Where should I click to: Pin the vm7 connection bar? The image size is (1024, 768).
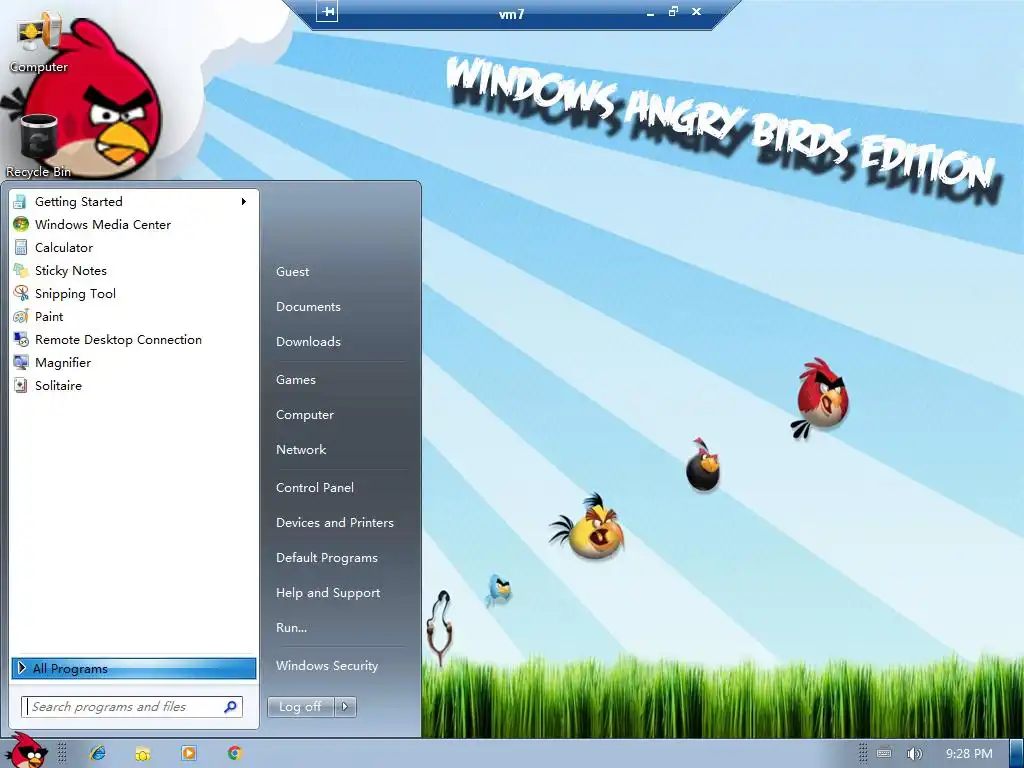327,11
